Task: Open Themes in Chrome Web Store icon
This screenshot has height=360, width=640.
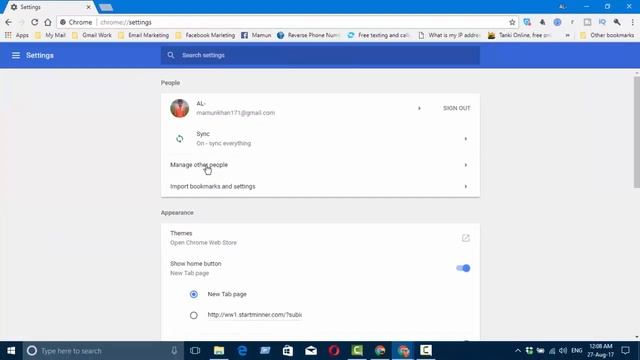Action: 466,238
